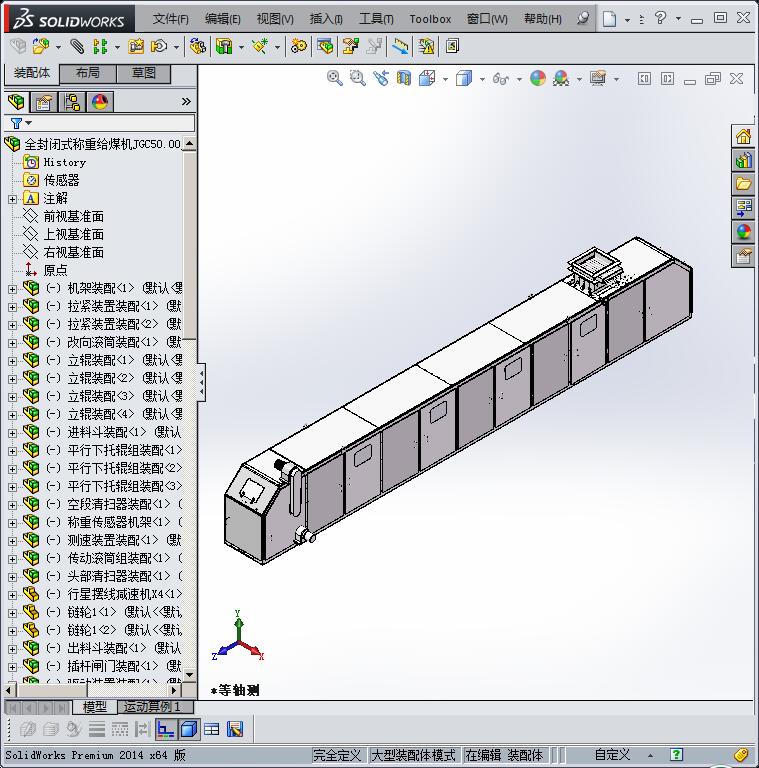Open the Design Library task pane icon

743,161
